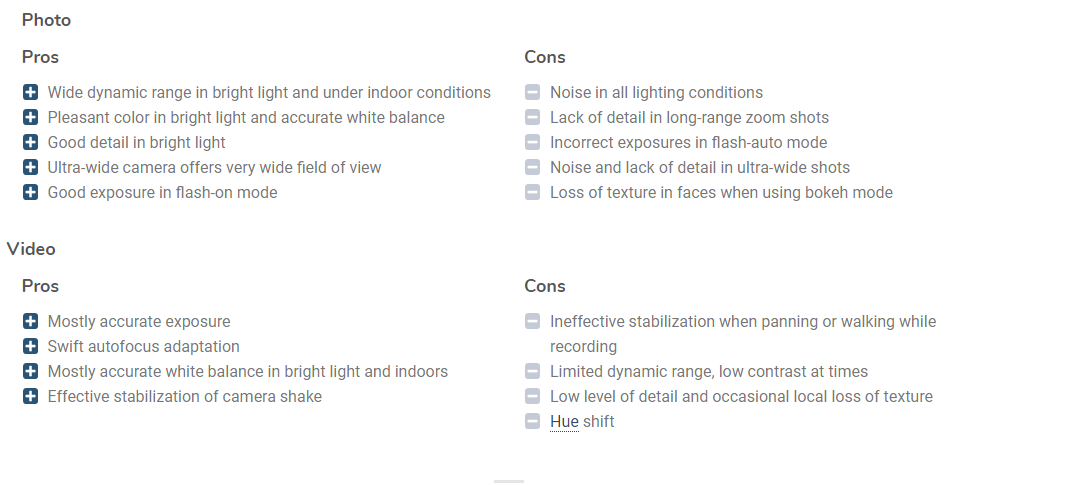
Task: Click minus icon beside Ineffective stabilization
Action: tap(533, 321)
